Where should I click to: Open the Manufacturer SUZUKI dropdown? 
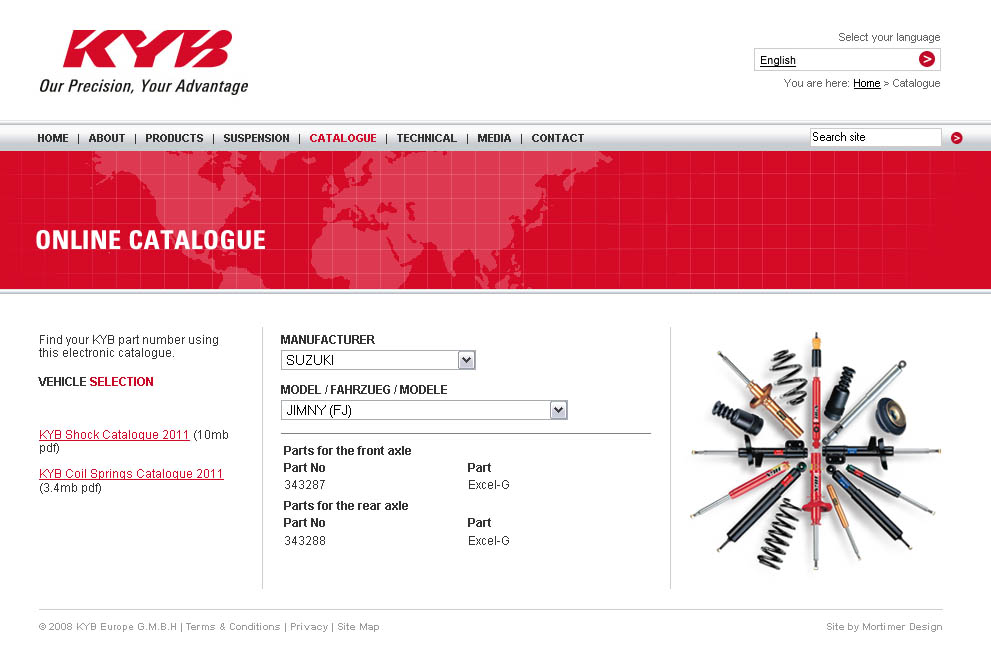coord(378,360)
